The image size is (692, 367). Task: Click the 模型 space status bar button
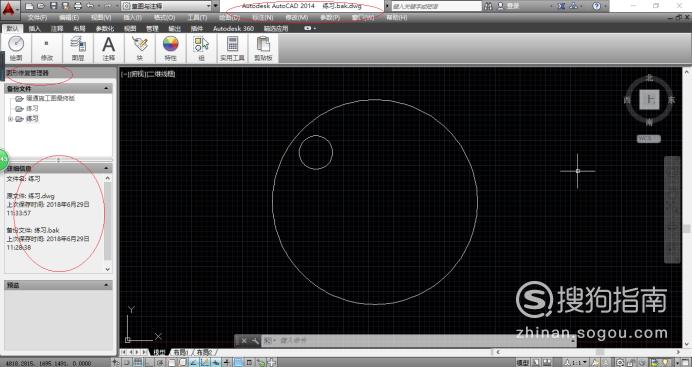[523, 363]
